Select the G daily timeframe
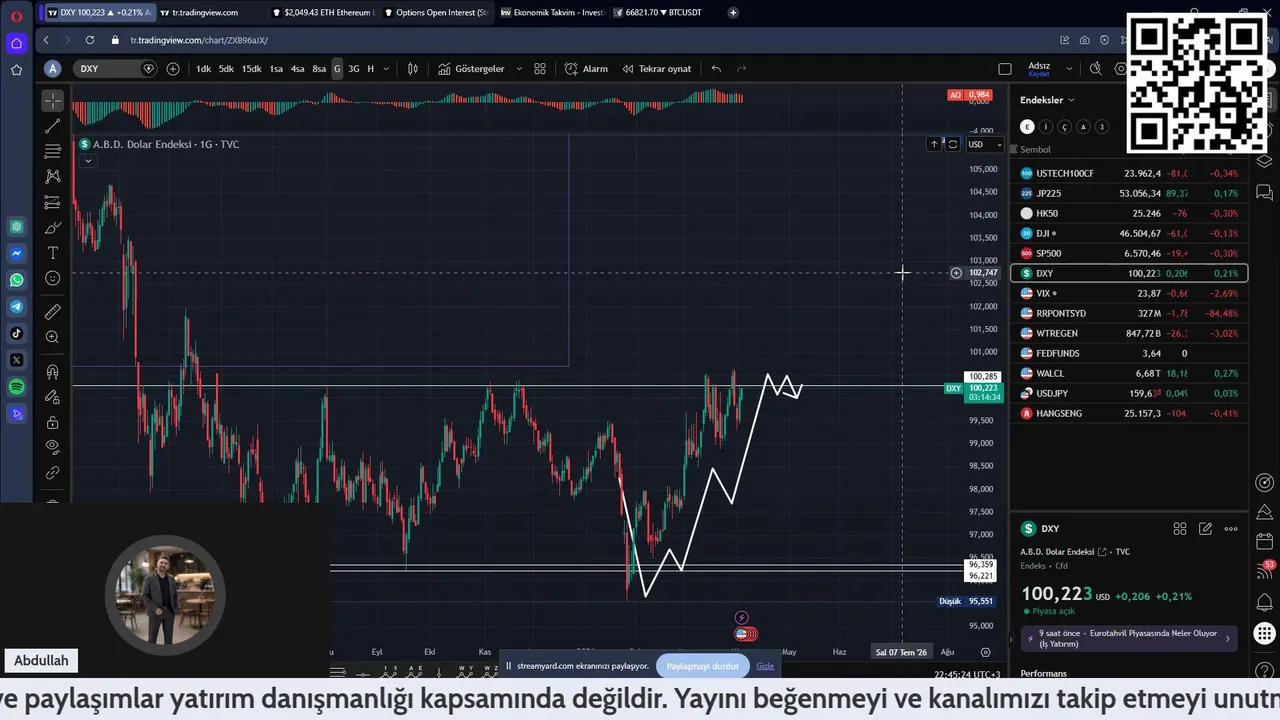Screen dimensions: 1280x720 coord(337,69)
